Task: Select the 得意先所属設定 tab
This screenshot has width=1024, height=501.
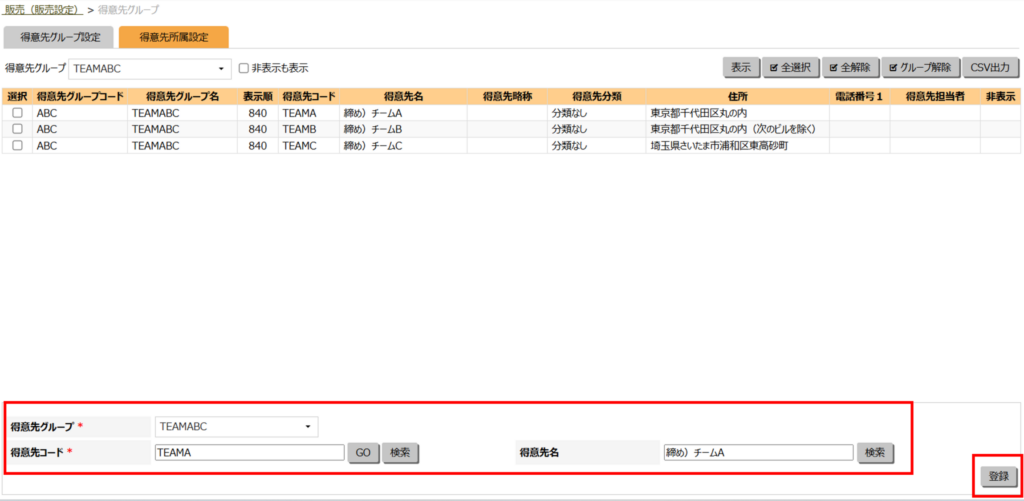Action: coord(173,38)
